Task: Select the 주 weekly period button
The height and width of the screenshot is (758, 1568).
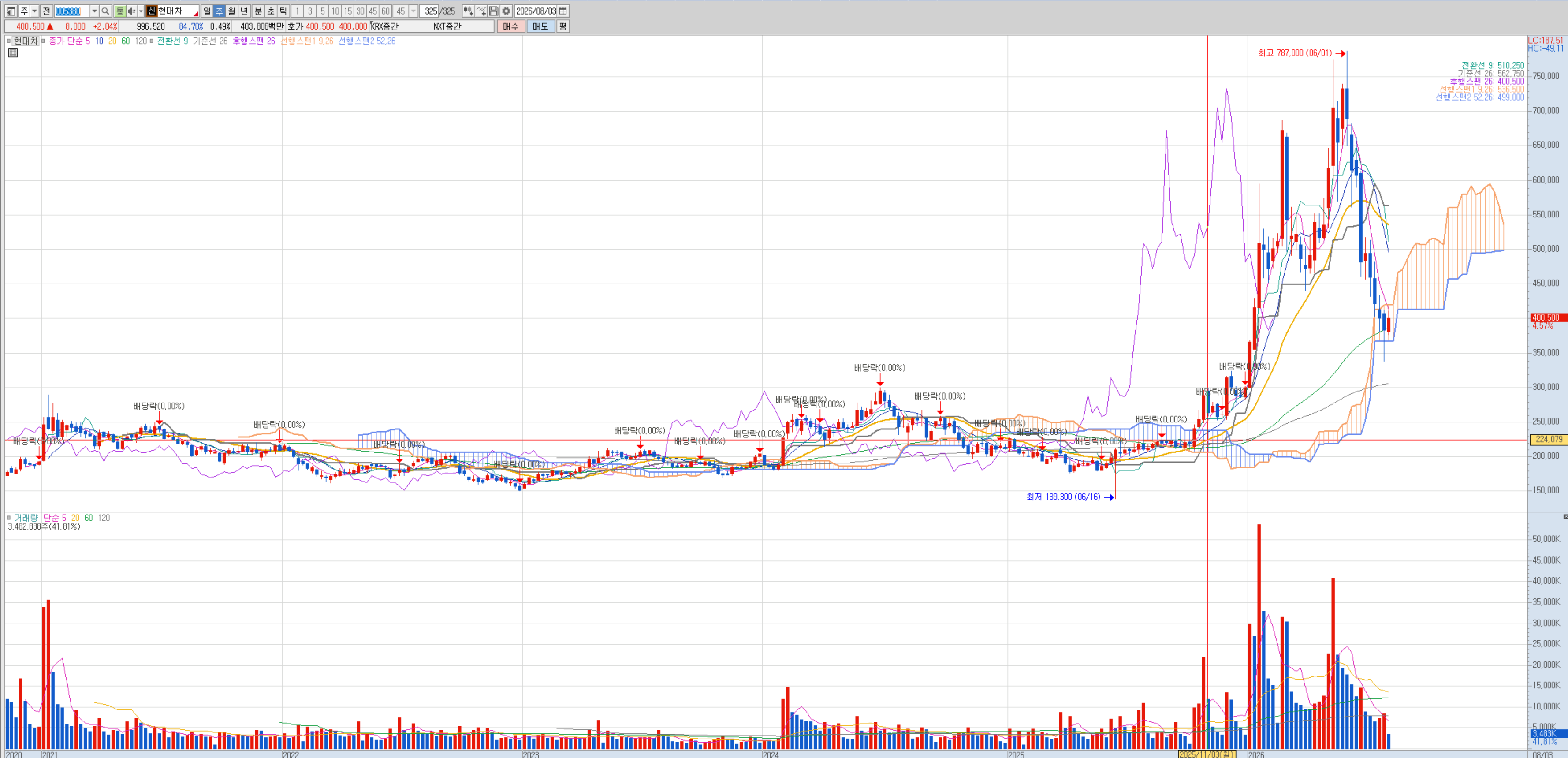Action: (x=219, y=11)
